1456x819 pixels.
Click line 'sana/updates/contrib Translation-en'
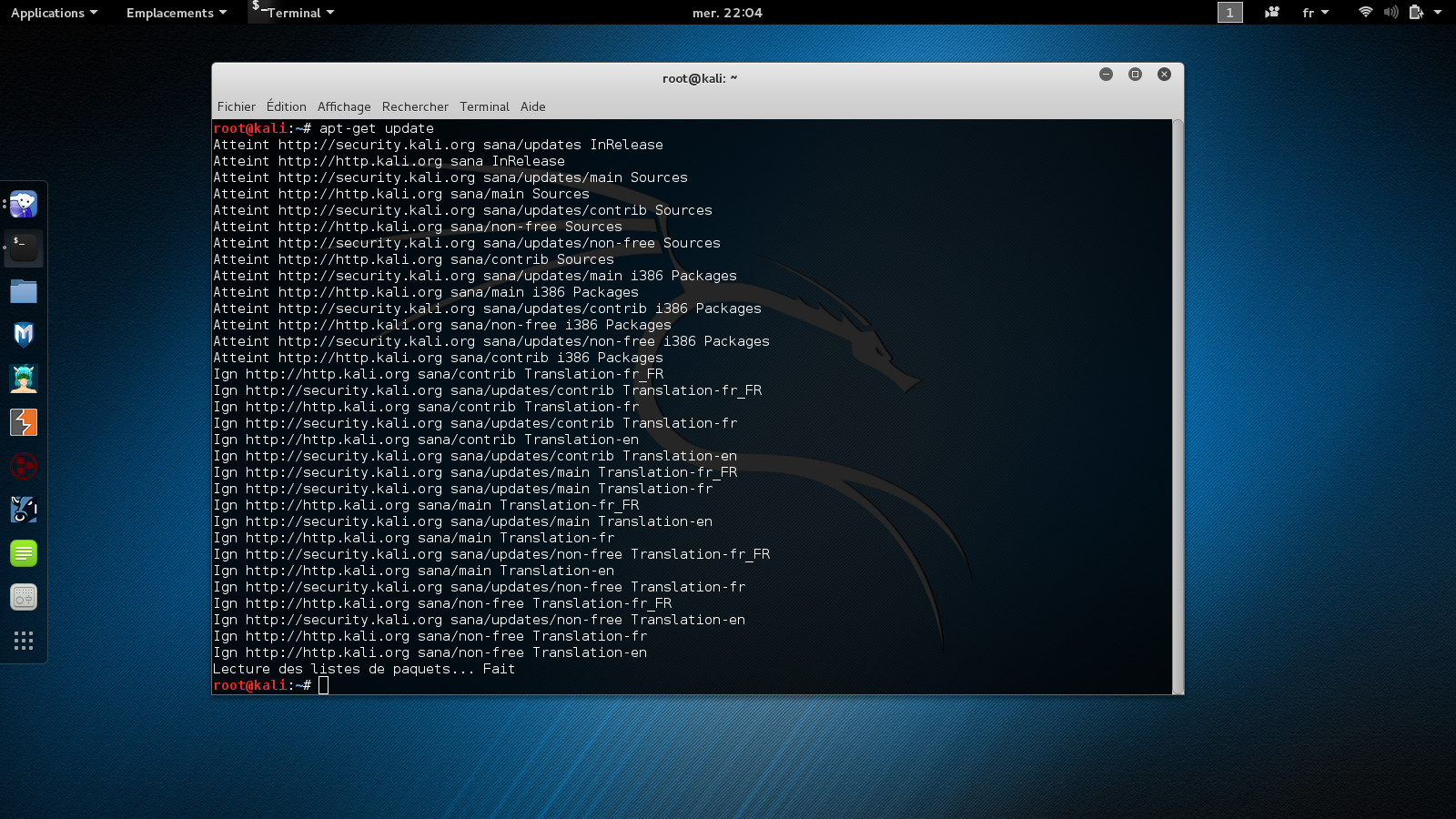[x=475, y=456]
